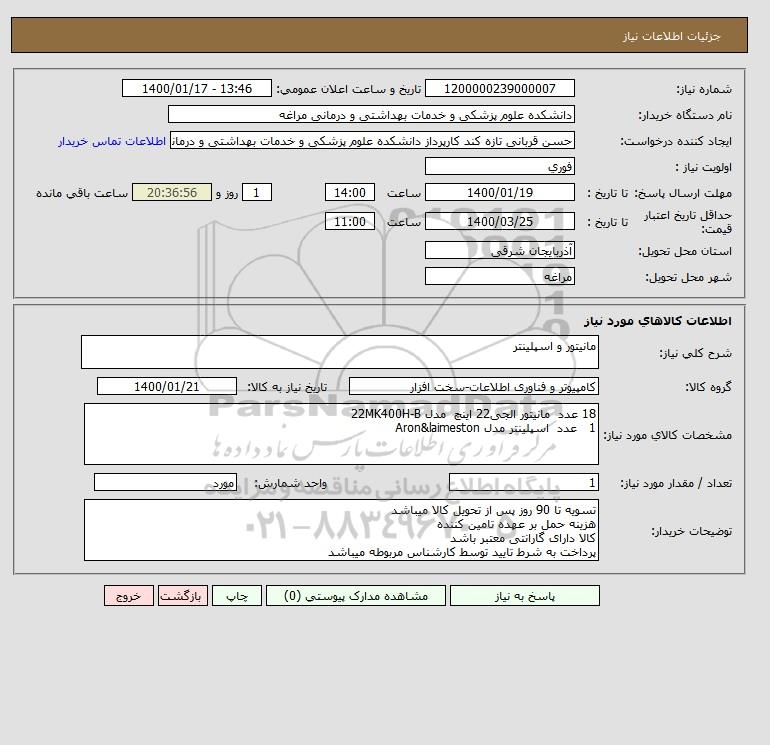The height and width of the screenshot is (745, 770).
Task: Click request creator field 'حسن قربانی'
Action: click(x=372, y=140)
